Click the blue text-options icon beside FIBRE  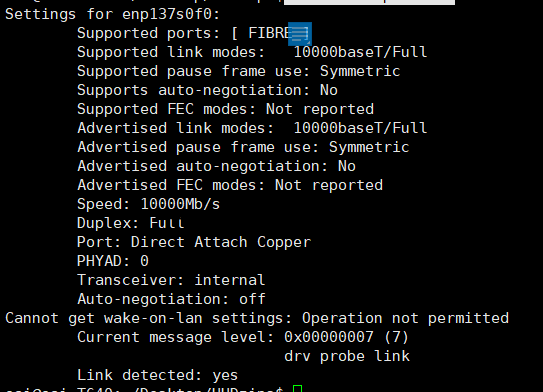[300, 34]
